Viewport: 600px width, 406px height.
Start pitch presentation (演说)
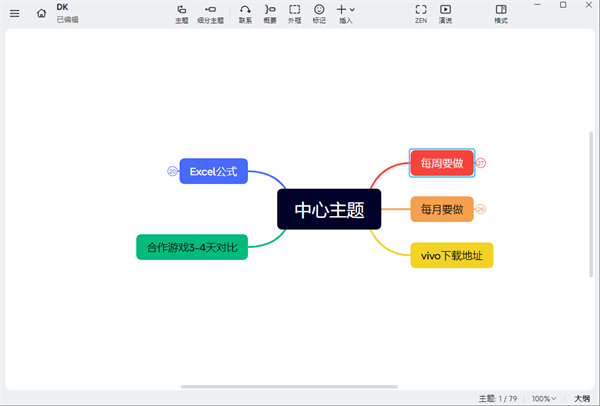(x=445, y=13)
